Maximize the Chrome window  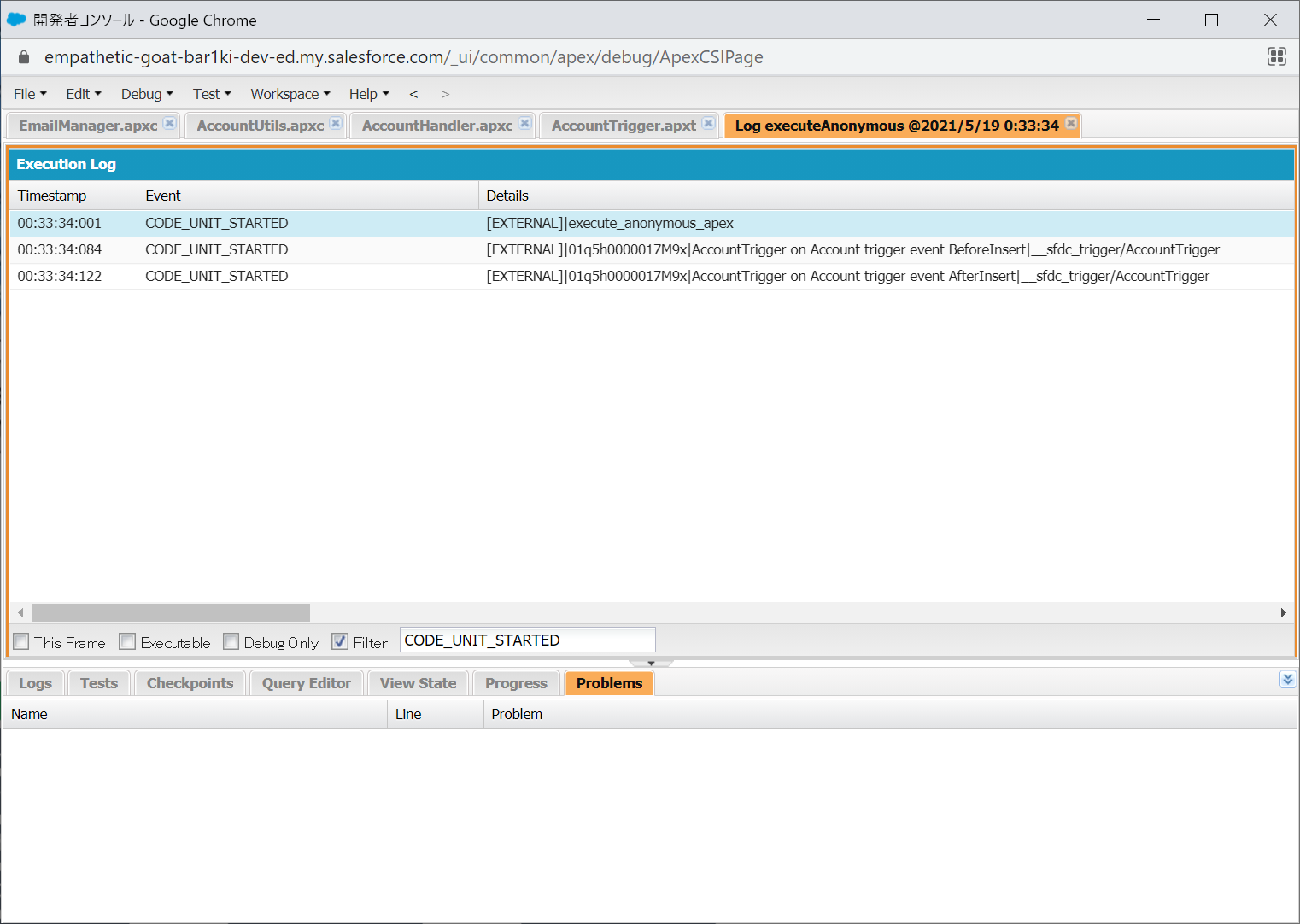point(1211,20)
